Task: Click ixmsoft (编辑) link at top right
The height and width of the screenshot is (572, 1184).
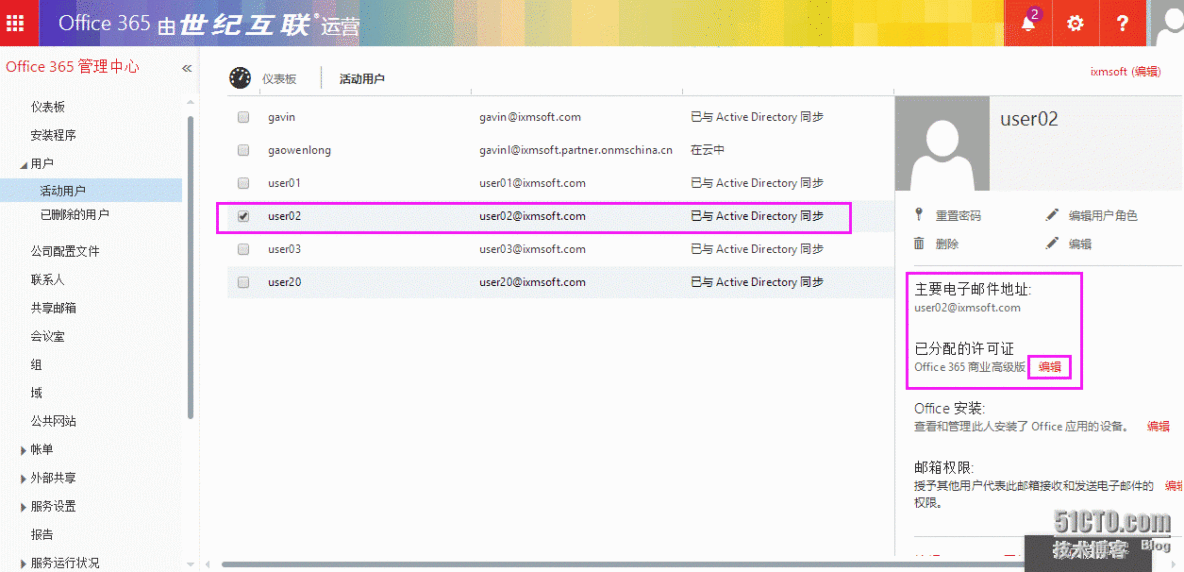Action: (1125, 71)
